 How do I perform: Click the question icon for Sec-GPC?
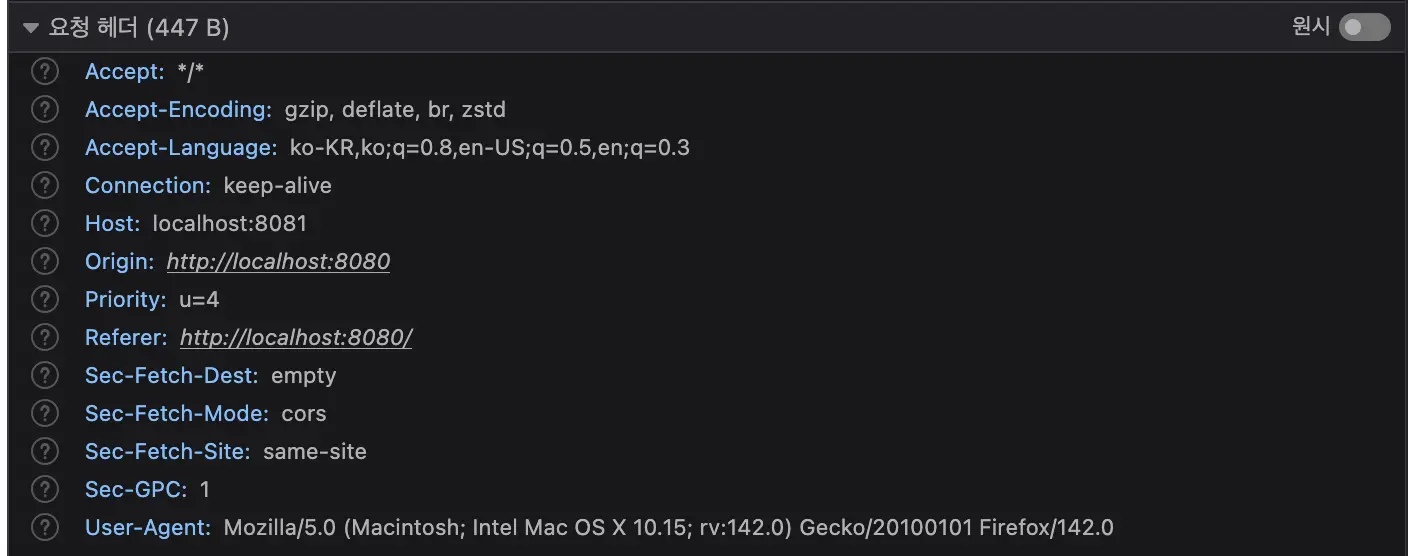click(x=44, y=489)
